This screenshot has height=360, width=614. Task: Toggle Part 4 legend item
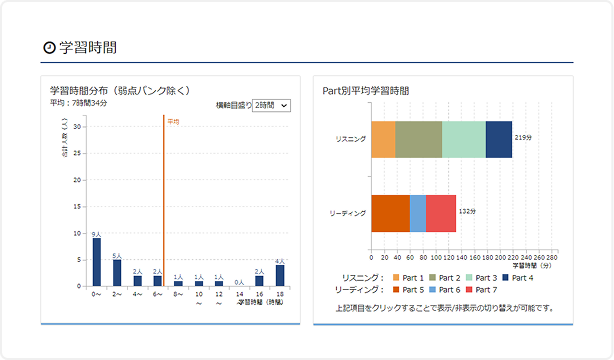(x=518, y=278)
